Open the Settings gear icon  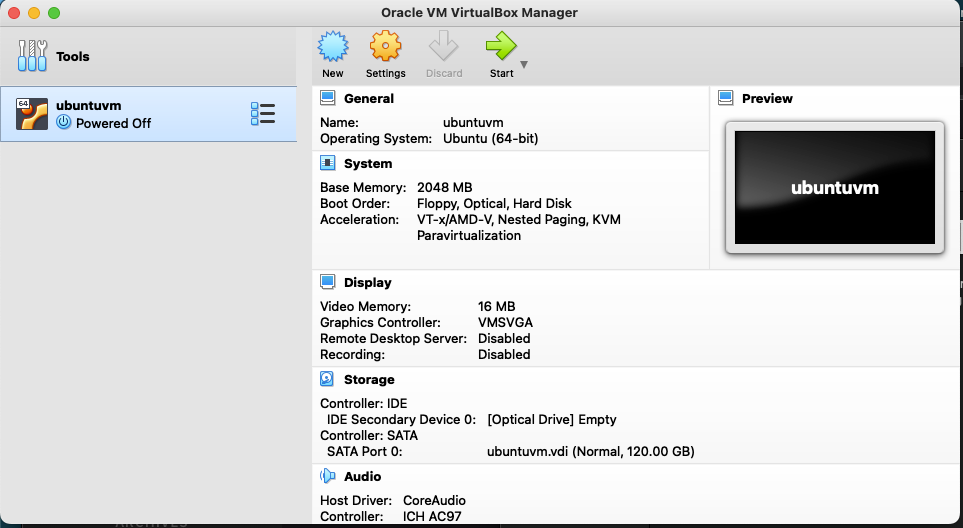click(385, 47)
